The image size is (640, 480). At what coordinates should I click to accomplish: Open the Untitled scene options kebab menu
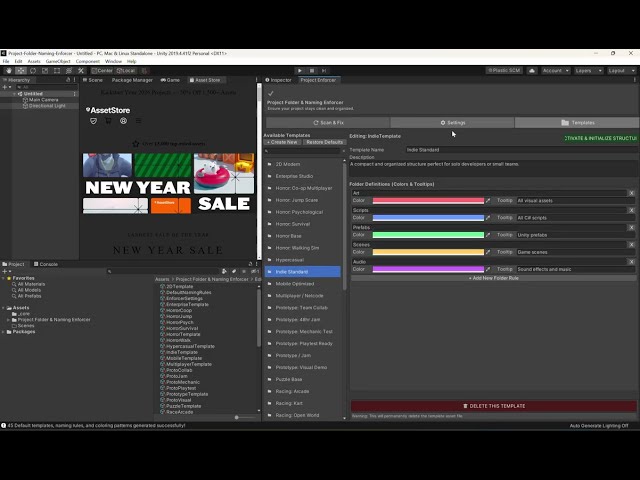pos(74,94)
